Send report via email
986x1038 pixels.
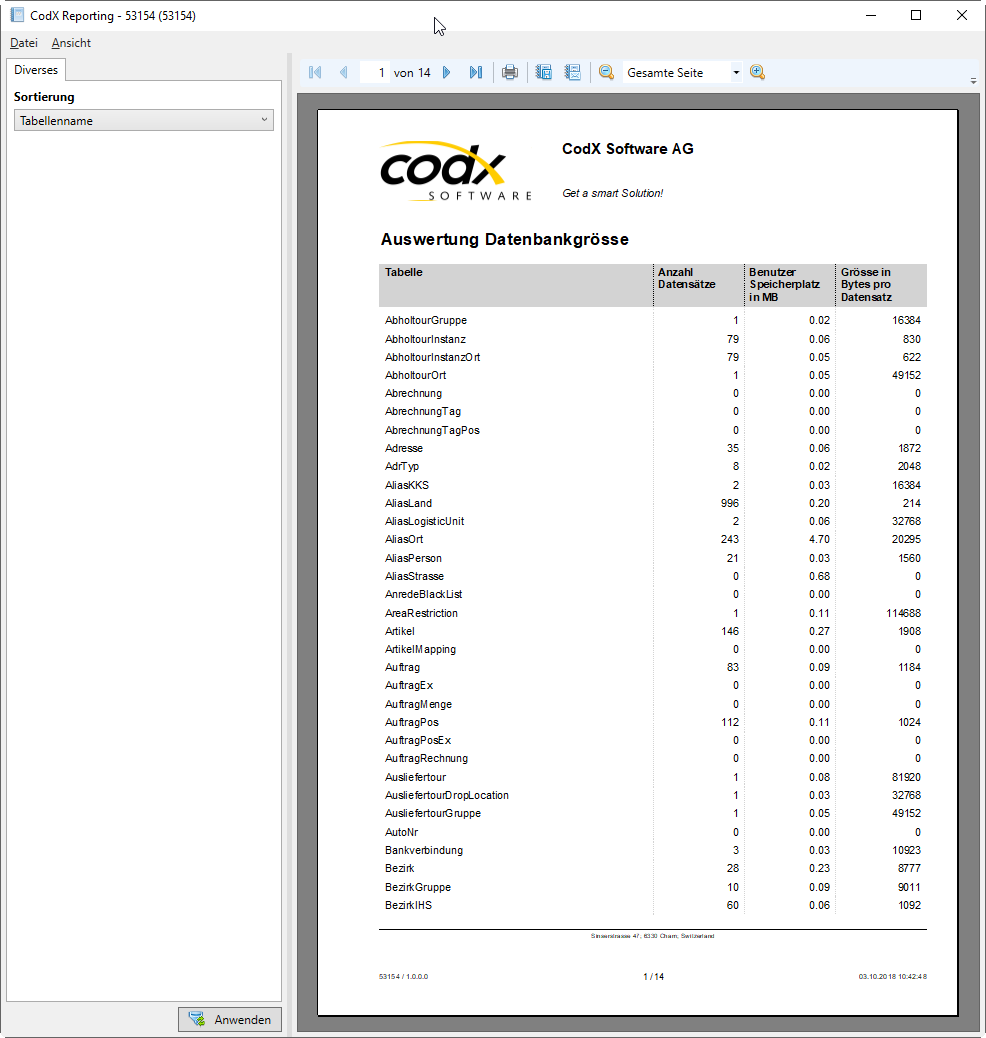pos(572,71)
